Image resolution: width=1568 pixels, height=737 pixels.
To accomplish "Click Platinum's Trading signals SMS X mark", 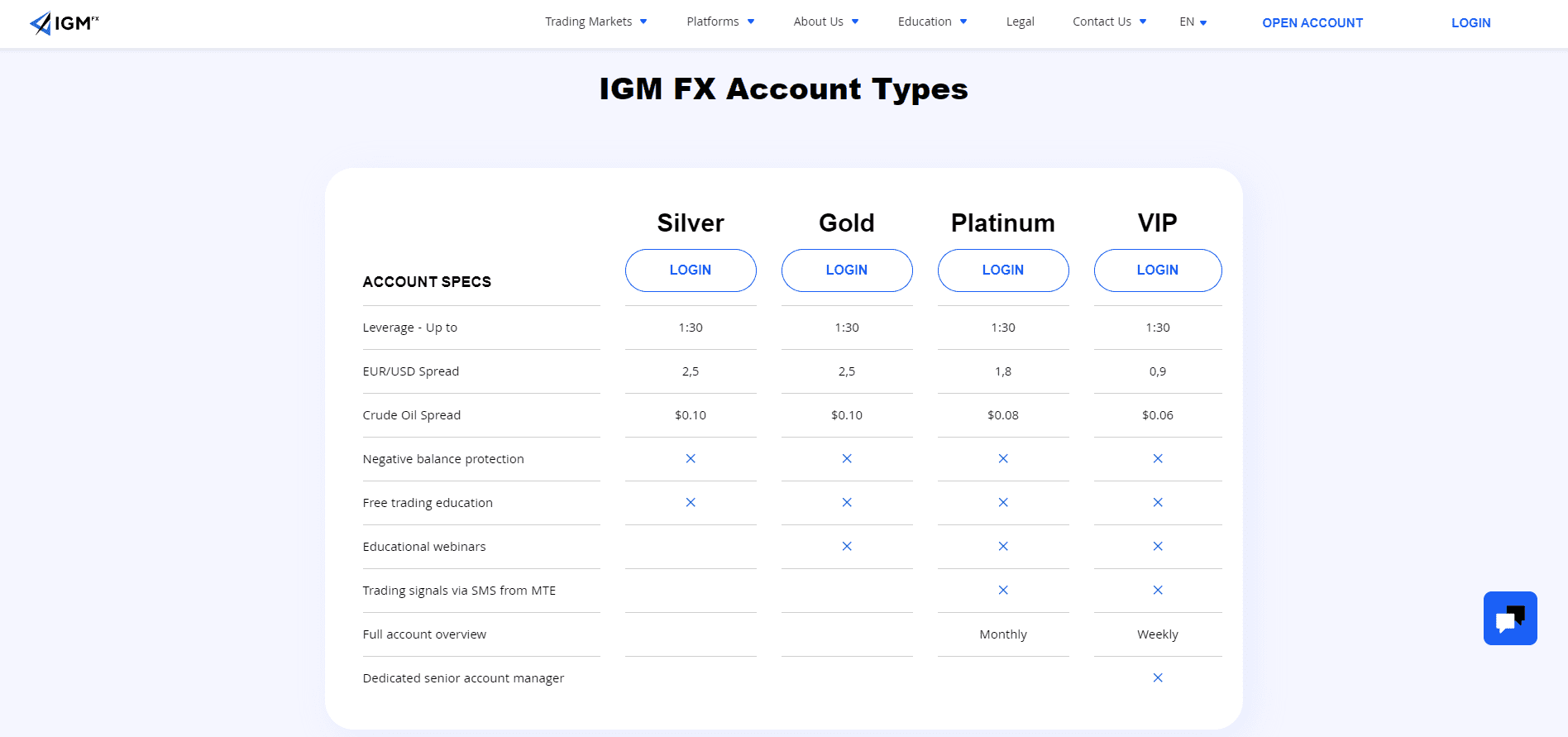I will tap(1003, 590).
